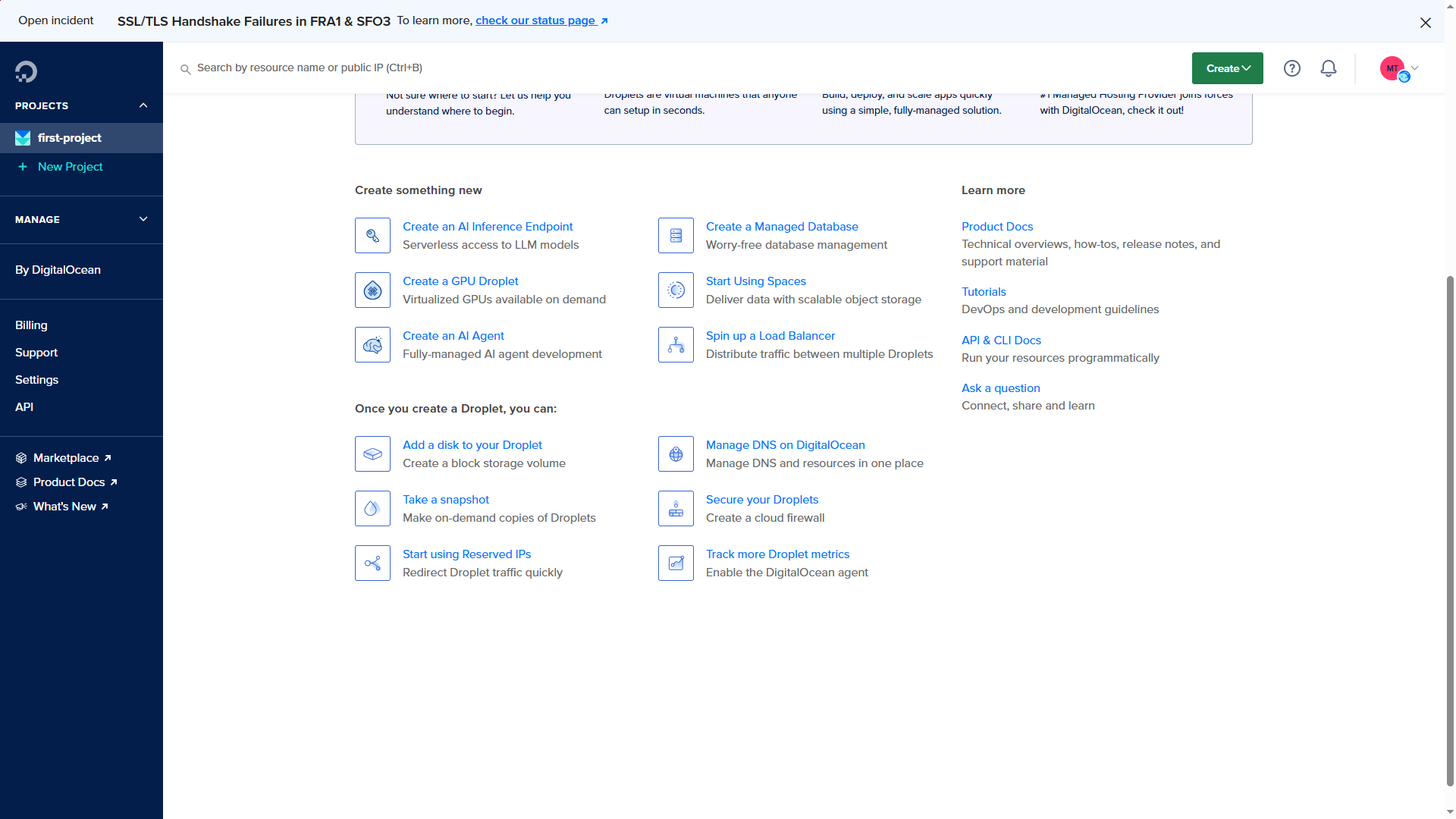The height and width of the screenshot is (819, 1456).
Task: Click the Managed Database icon
Action: (x=676, y=236)
